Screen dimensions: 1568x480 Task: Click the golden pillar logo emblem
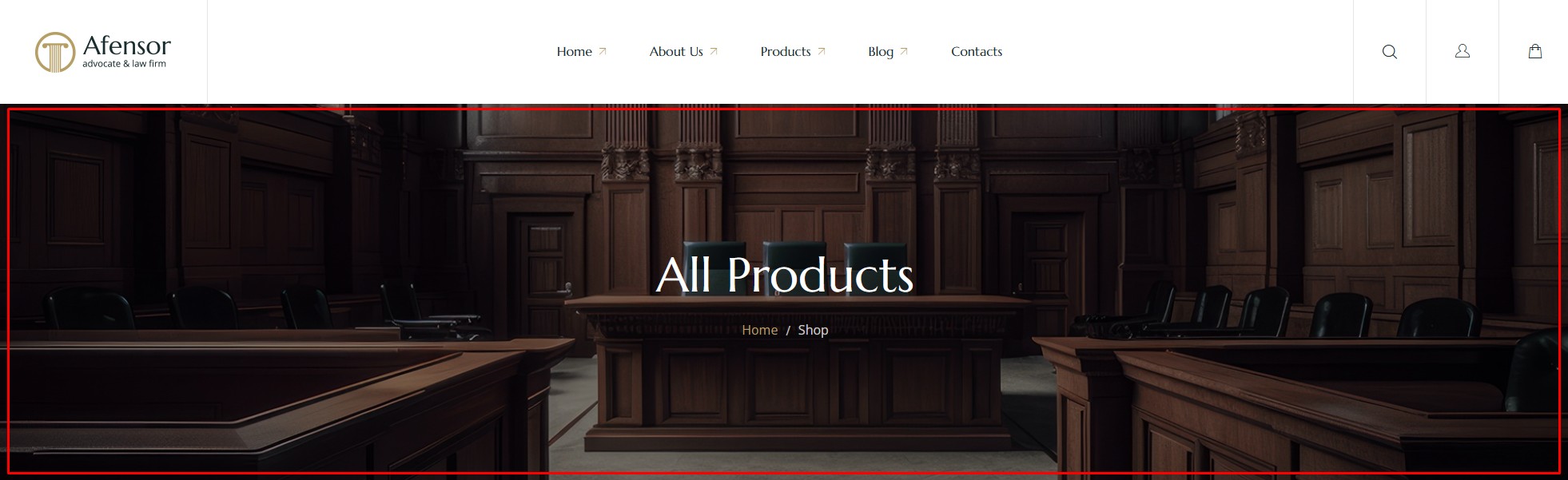tap(55, 53)
